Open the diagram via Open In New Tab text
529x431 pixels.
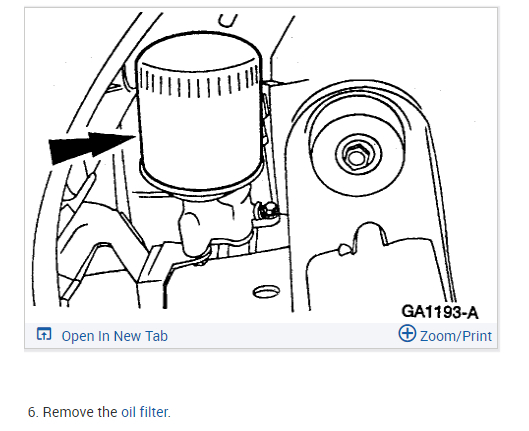click(115, 336)
